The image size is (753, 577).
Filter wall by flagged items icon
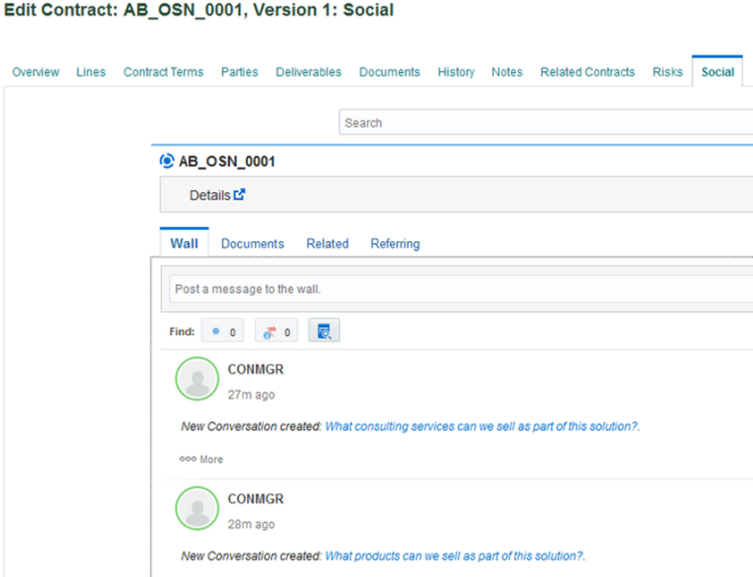coord(276,331)
